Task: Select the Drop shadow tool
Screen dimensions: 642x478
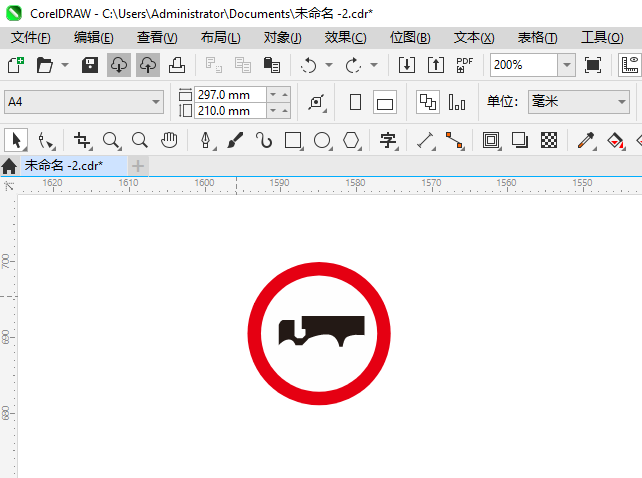Action: pos(520,140)
